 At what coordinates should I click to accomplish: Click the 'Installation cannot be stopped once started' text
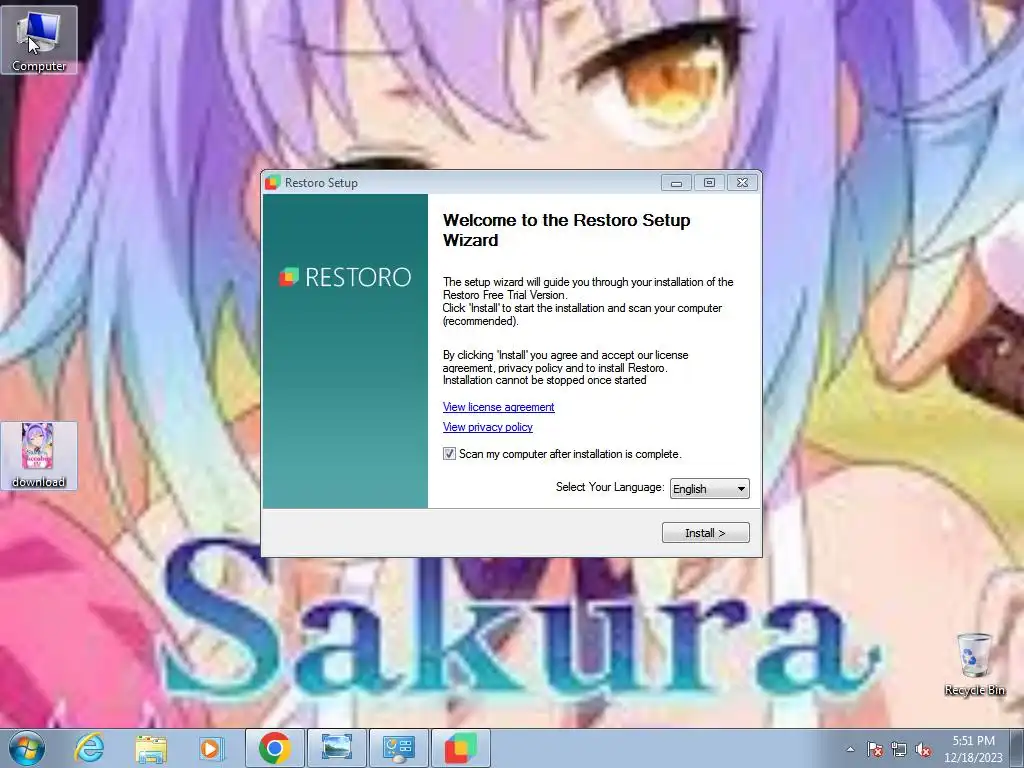(545, 380)
